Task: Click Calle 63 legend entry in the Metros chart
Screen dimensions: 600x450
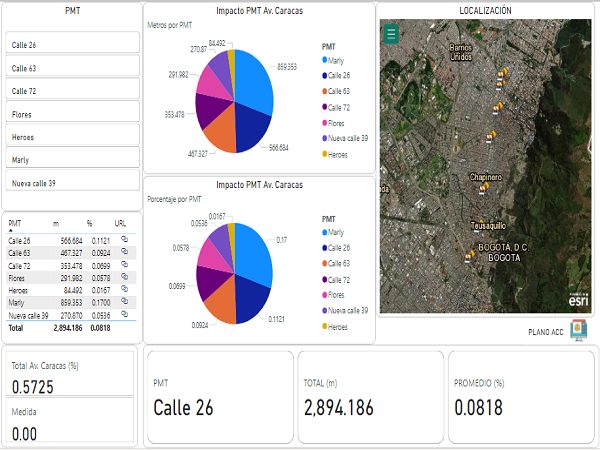Action: point(336,91)
